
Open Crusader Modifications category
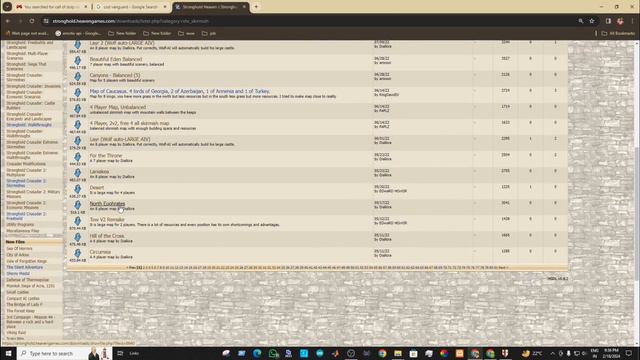point(26,164)
